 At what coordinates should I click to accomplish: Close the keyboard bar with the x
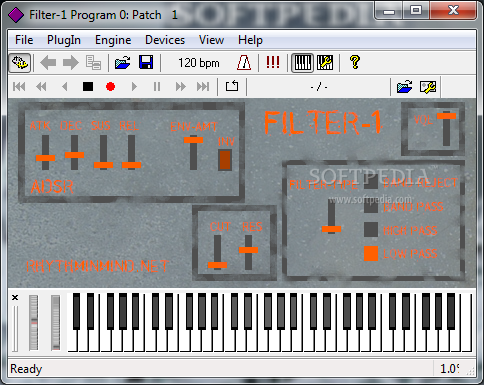tap(15, 297)
